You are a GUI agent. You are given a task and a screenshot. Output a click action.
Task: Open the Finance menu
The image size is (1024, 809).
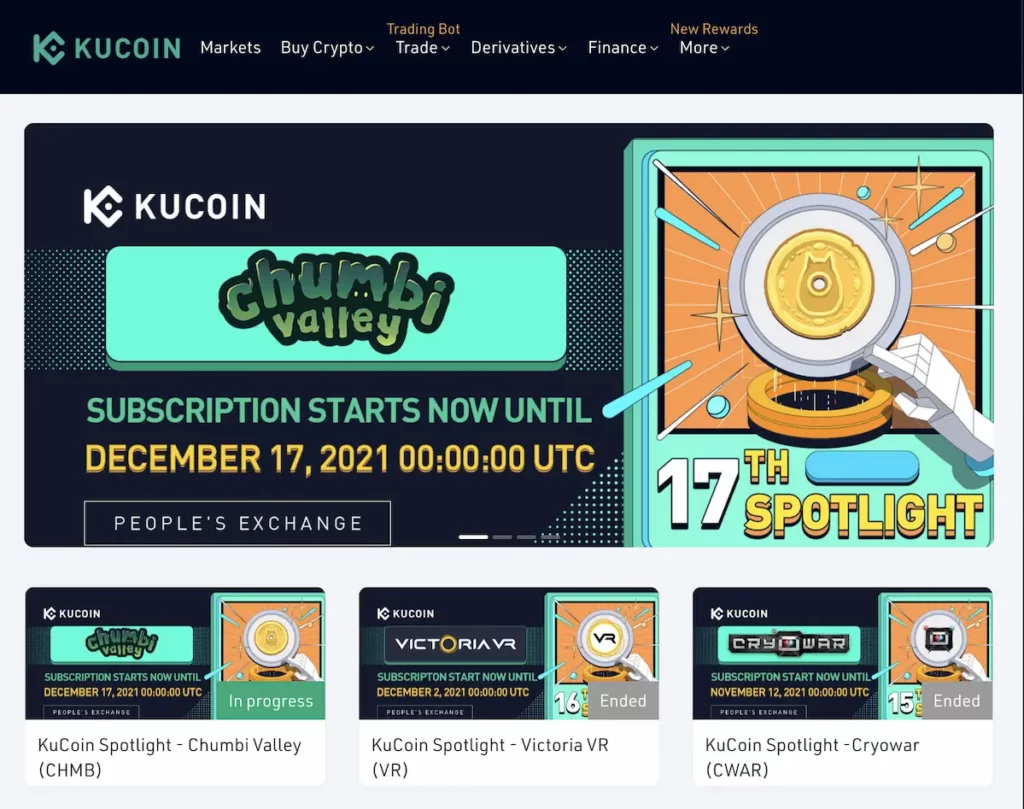pyautogui.click(x=623, y=48)
